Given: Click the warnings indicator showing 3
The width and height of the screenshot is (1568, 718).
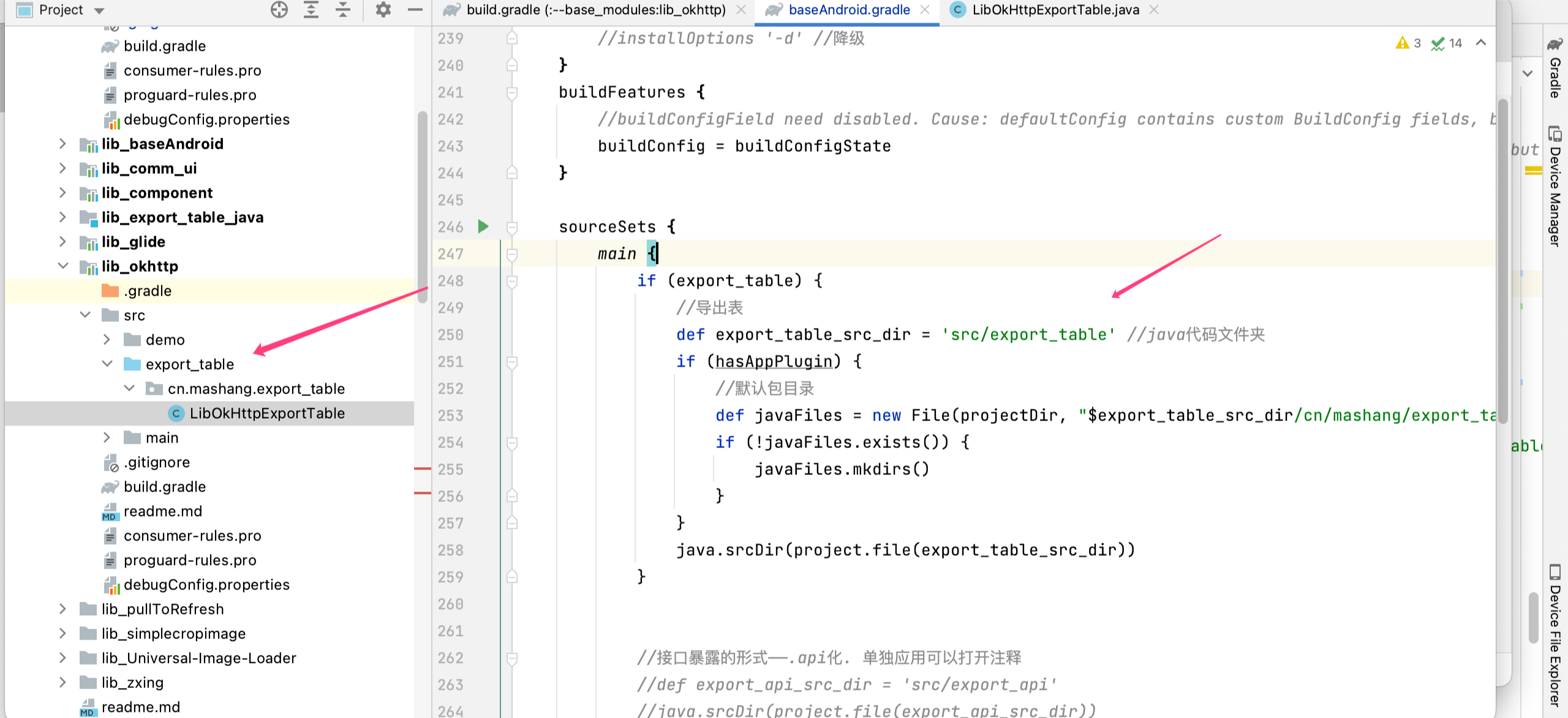Looking at the screenshot, I should click(x=1408, y=43).
